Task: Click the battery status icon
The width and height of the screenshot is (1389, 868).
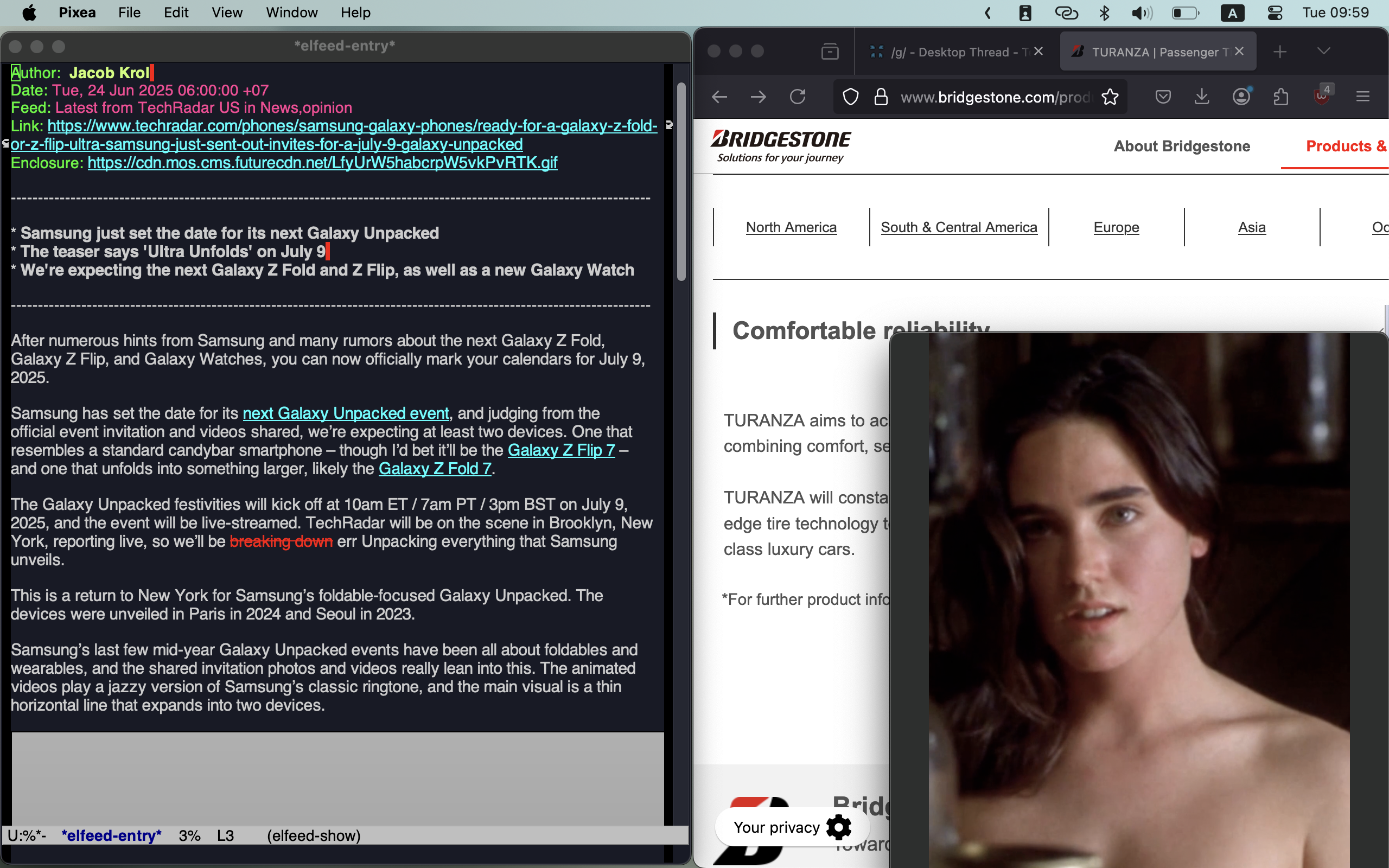Action: [x=1185, y=12]
